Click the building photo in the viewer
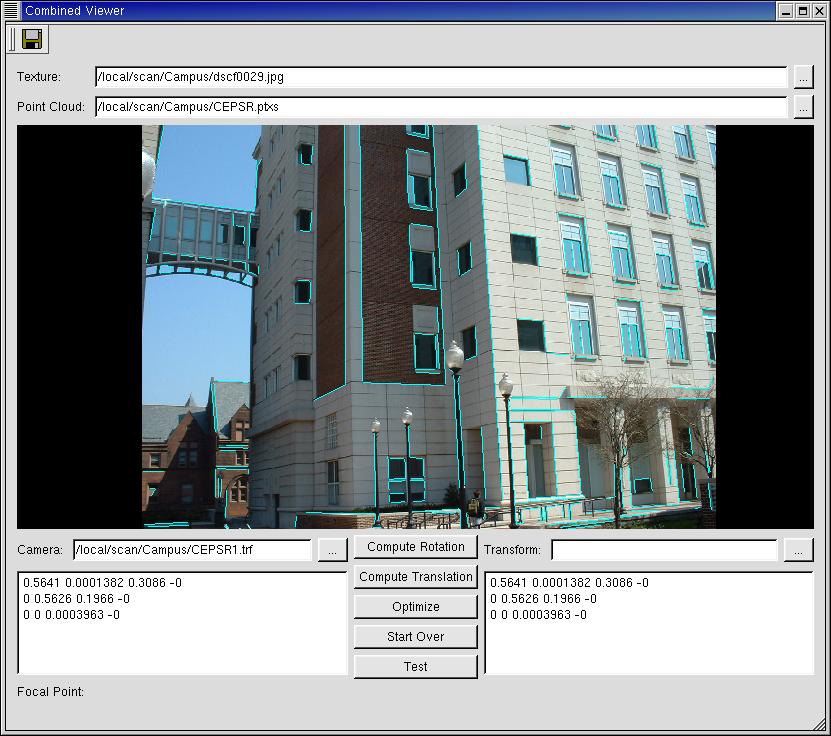The width and height of the screenshot is (831, 736). [x=428, y=326]
